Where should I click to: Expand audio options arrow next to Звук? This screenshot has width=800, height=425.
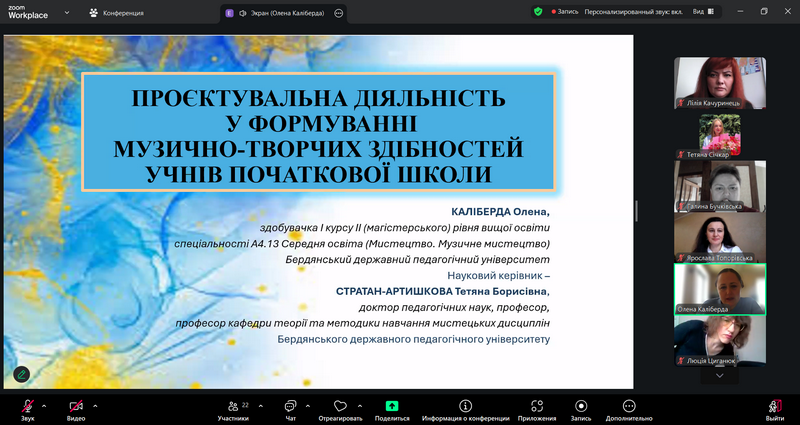(x=47, y=405)
